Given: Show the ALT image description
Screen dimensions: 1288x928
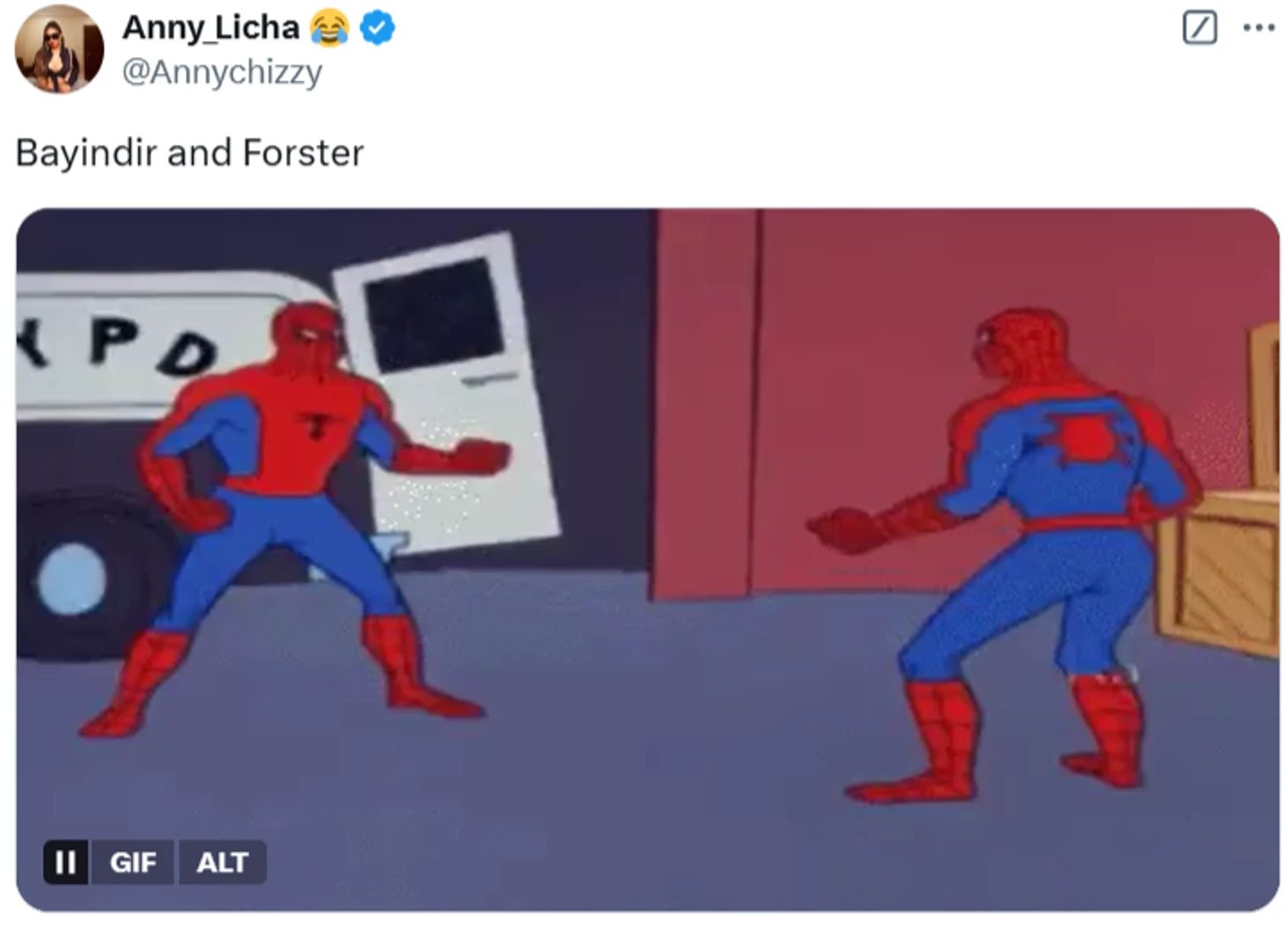Looking at the screenshot, I should [222, 862].
